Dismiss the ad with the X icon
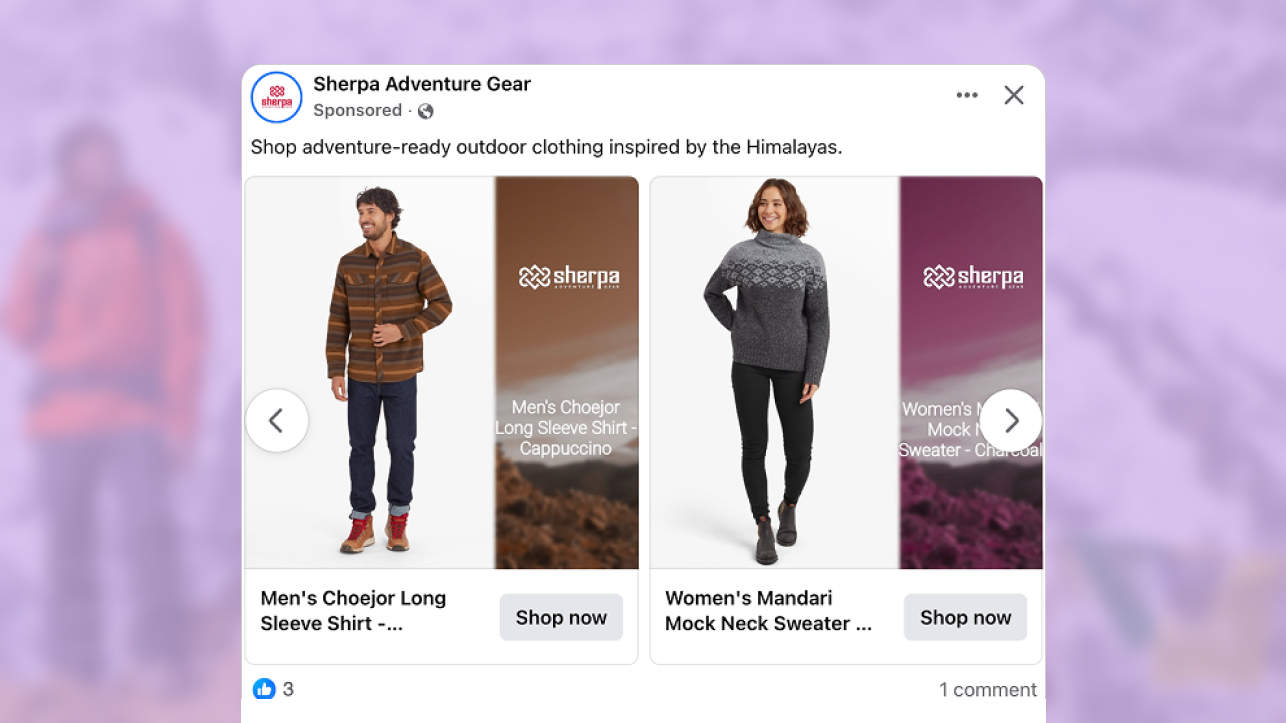The height and width of the screenshot is (723, 1286). coord(1014,95)
